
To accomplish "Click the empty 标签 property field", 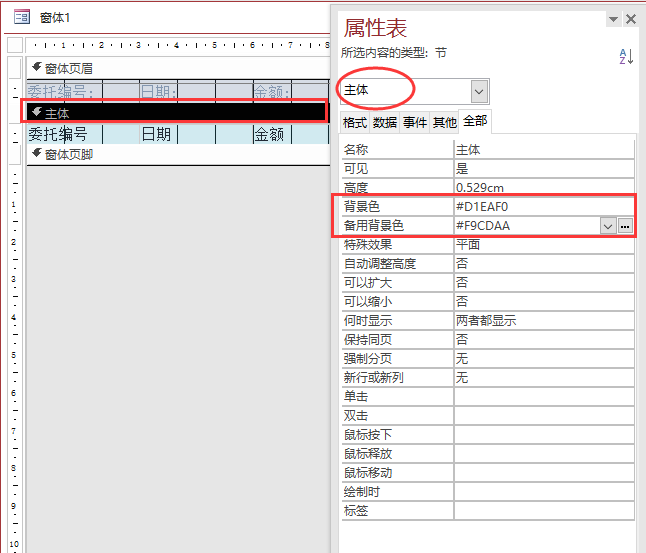I will (x=543, y=510).
